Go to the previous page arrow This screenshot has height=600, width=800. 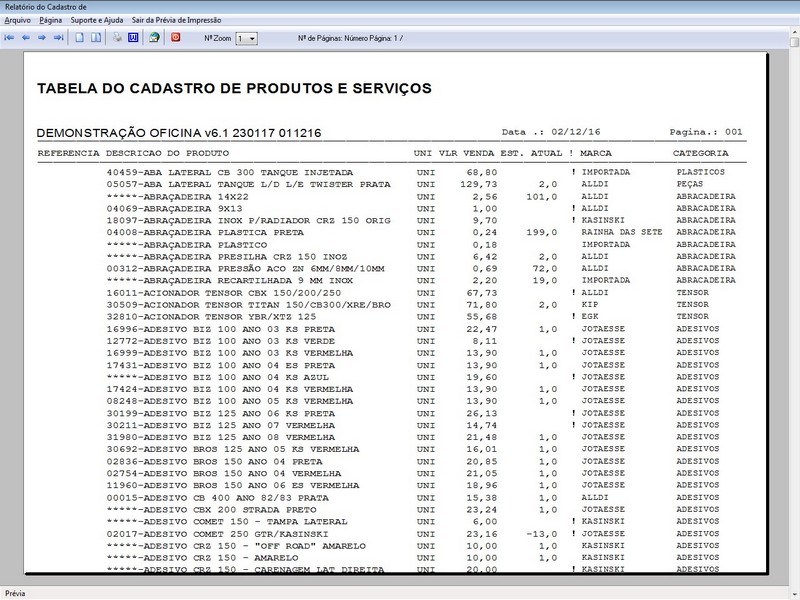pos(25,38)
